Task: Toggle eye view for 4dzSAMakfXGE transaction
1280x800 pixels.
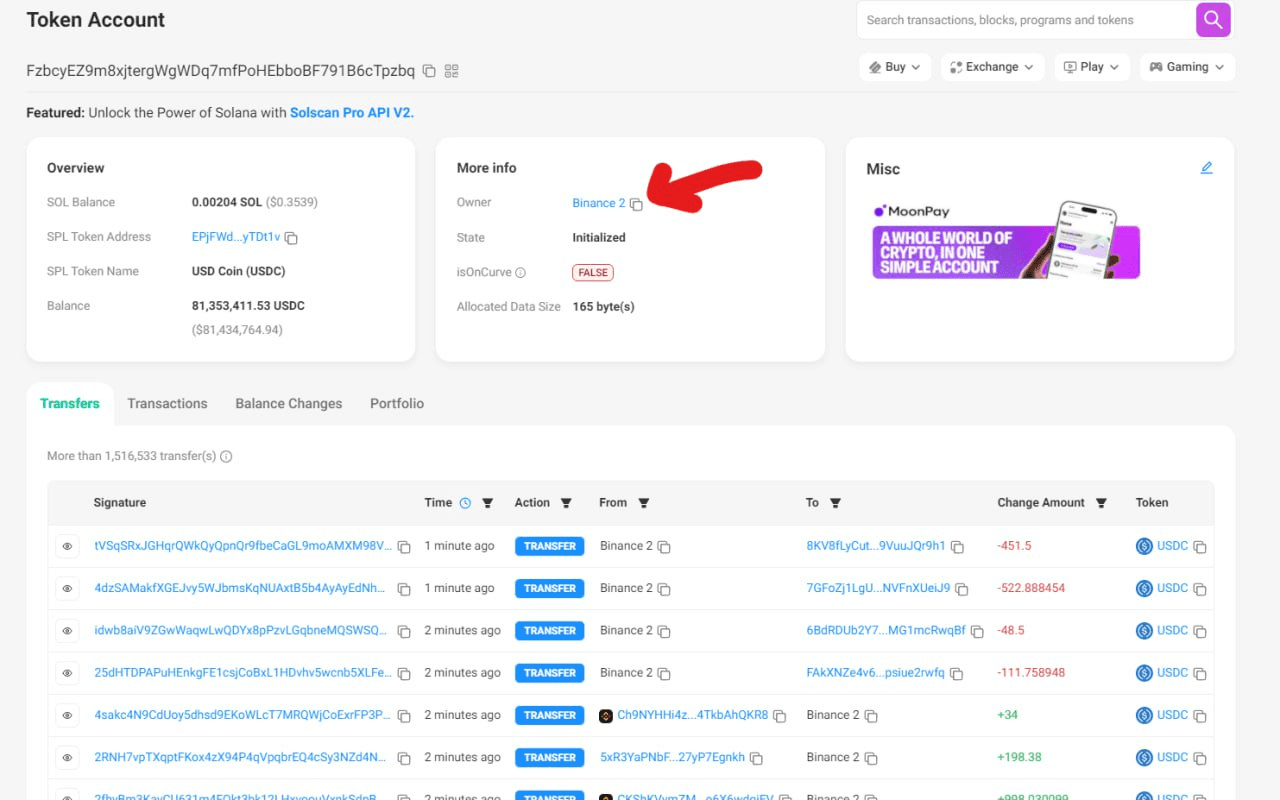Action: click(68, 589)
